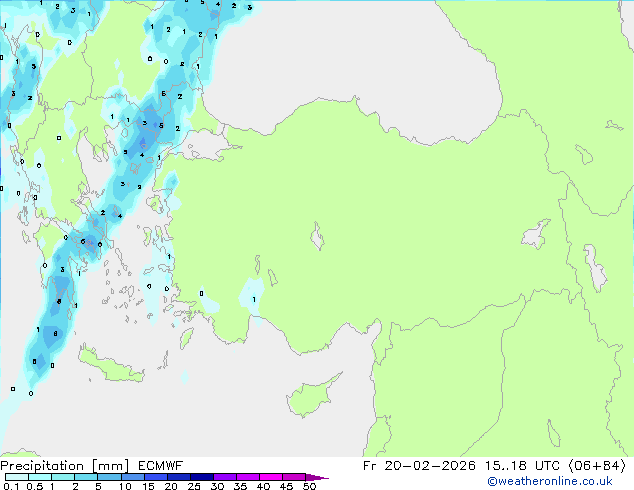Click the (06+84) forecast run label

pos(597,466)
